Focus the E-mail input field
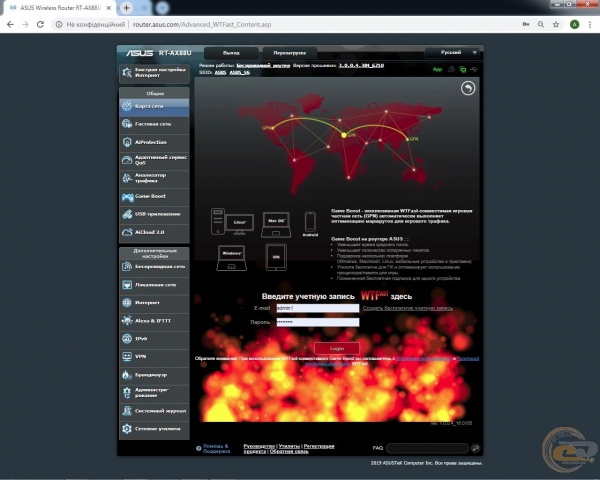This screenshot has width=600, height=480. [x=318, y=308]
